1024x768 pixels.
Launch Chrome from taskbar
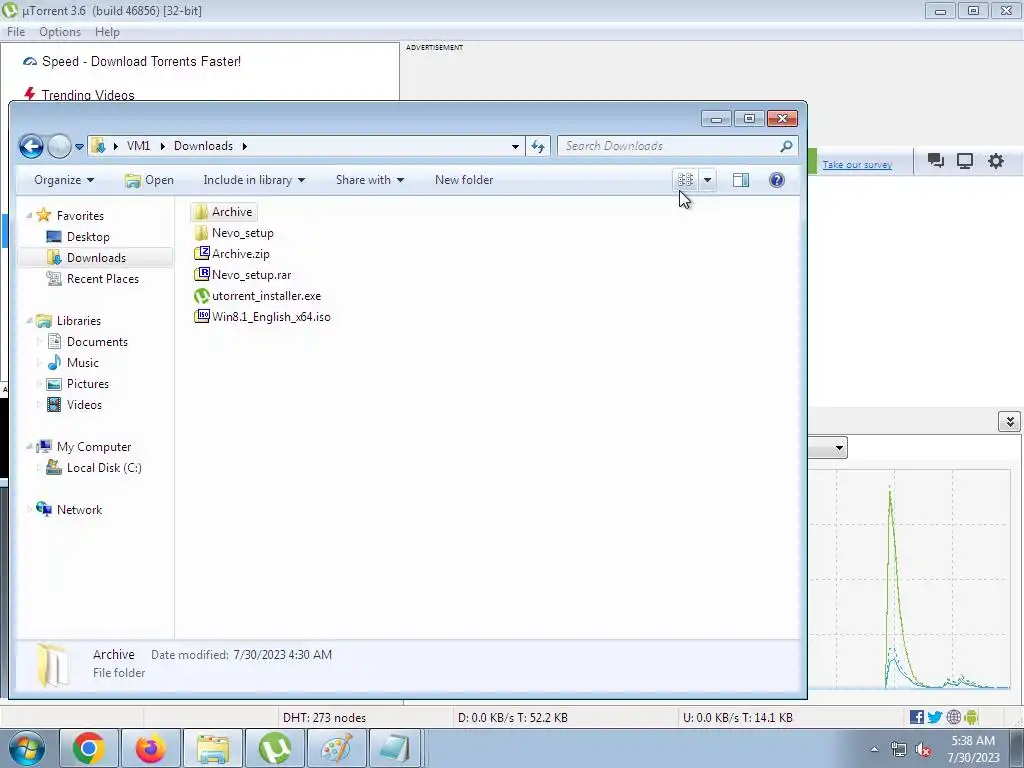pos(89,748)
